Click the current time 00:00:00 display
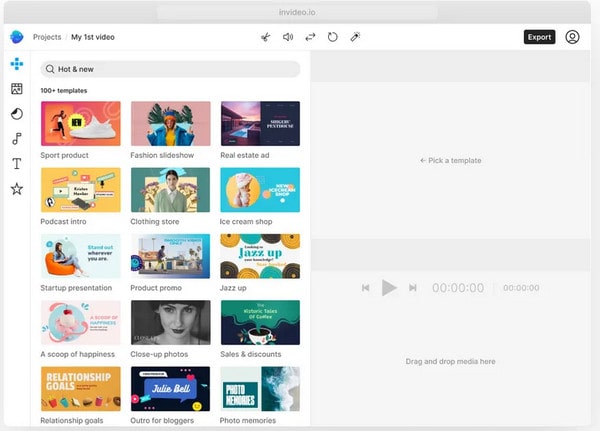 click(458, 288)
